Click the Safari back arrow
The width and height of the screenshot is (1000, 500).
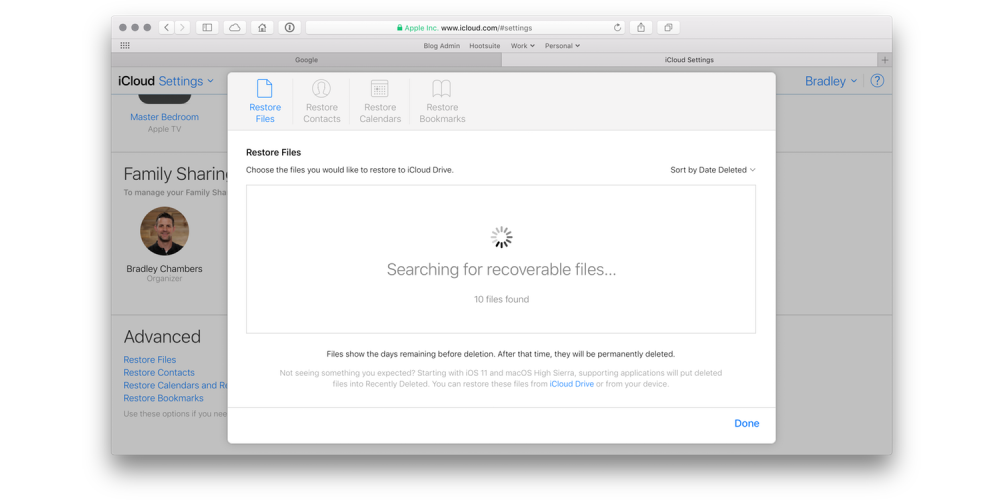click(167, 28)
